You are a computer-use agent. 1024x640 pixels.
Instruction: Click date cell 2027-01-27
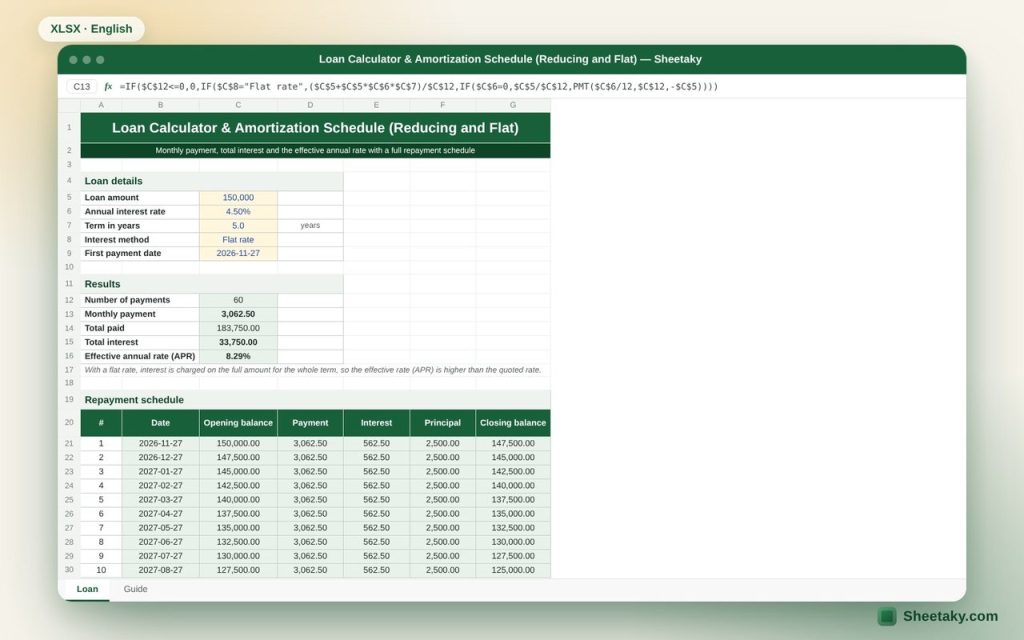coord(161,472)
